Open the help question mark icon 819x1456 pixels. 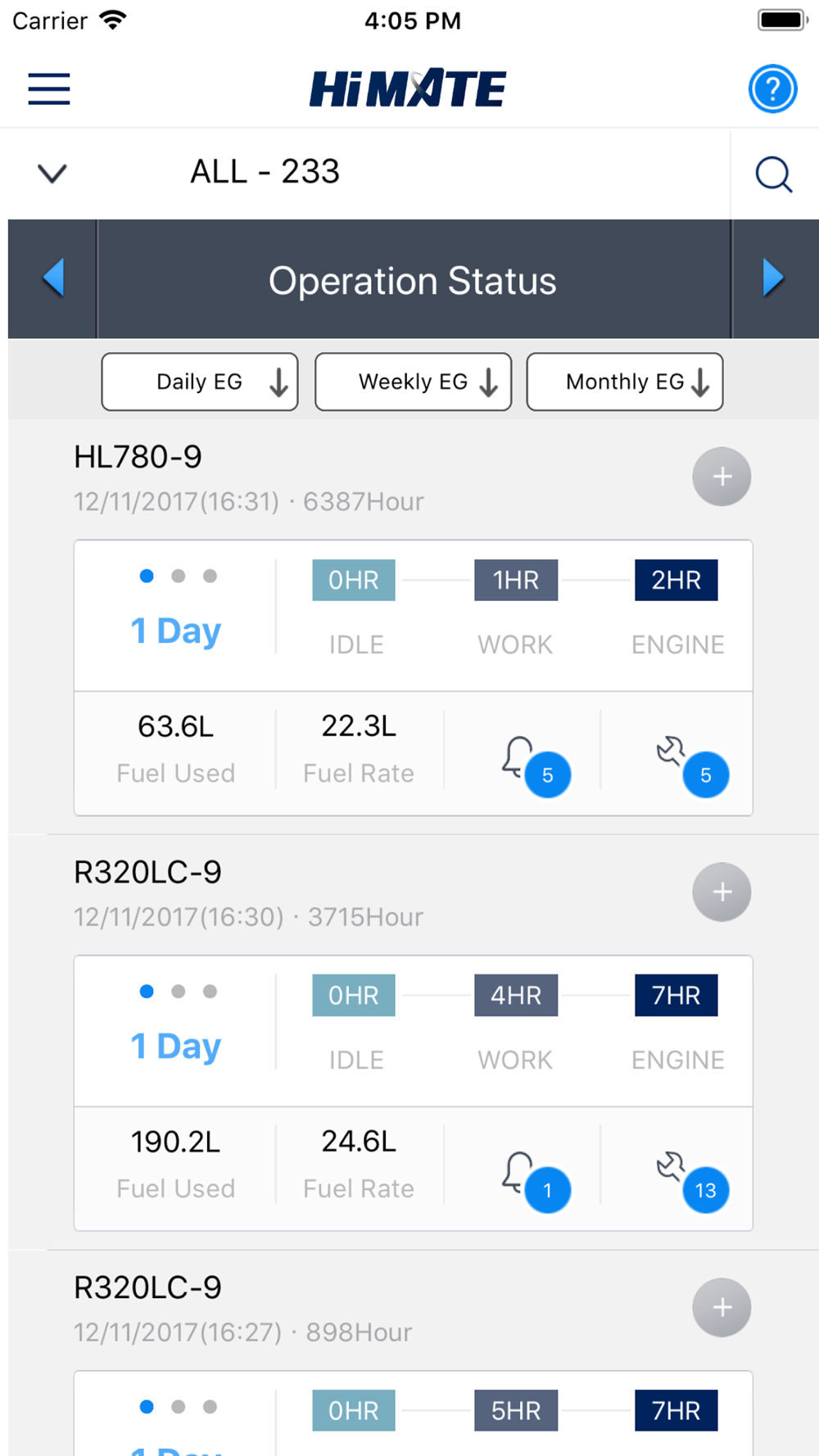tap(772, 88)
